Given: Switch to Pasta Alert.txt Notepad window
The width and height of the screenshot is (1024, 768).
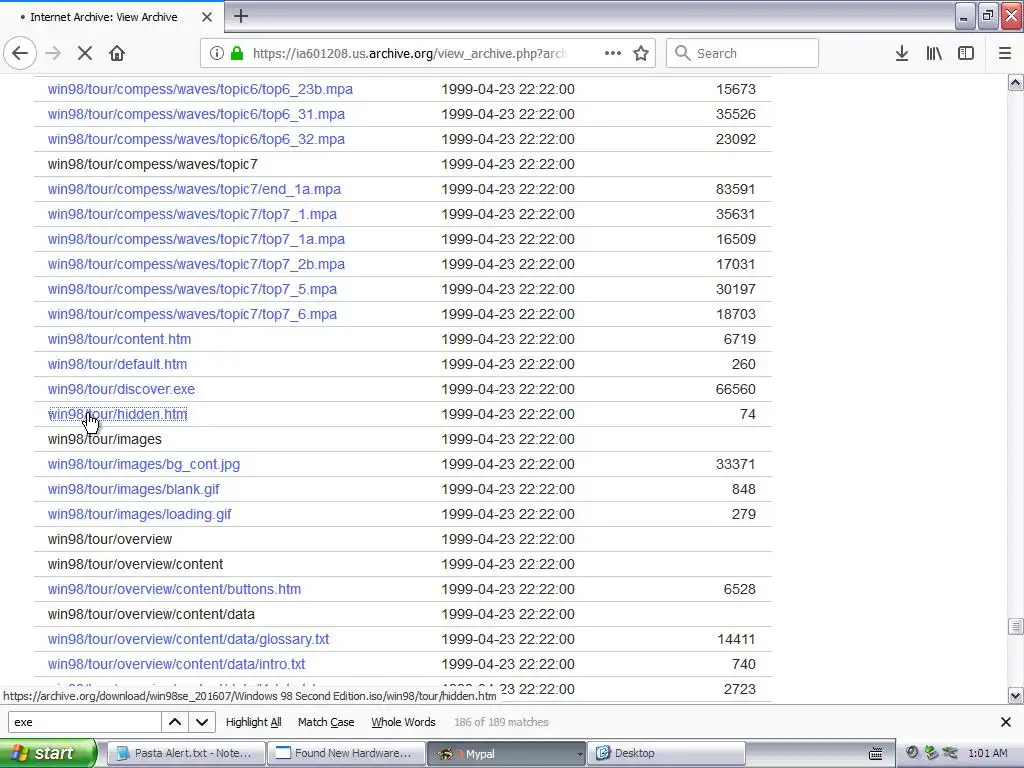Looking at the screenshot, I should [185, 753].
